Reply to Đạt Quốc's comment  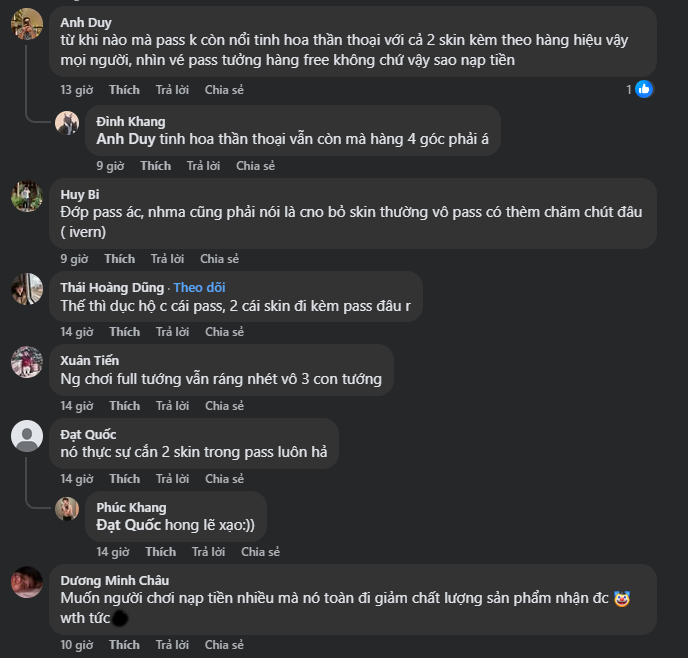(x=172, y=479)
